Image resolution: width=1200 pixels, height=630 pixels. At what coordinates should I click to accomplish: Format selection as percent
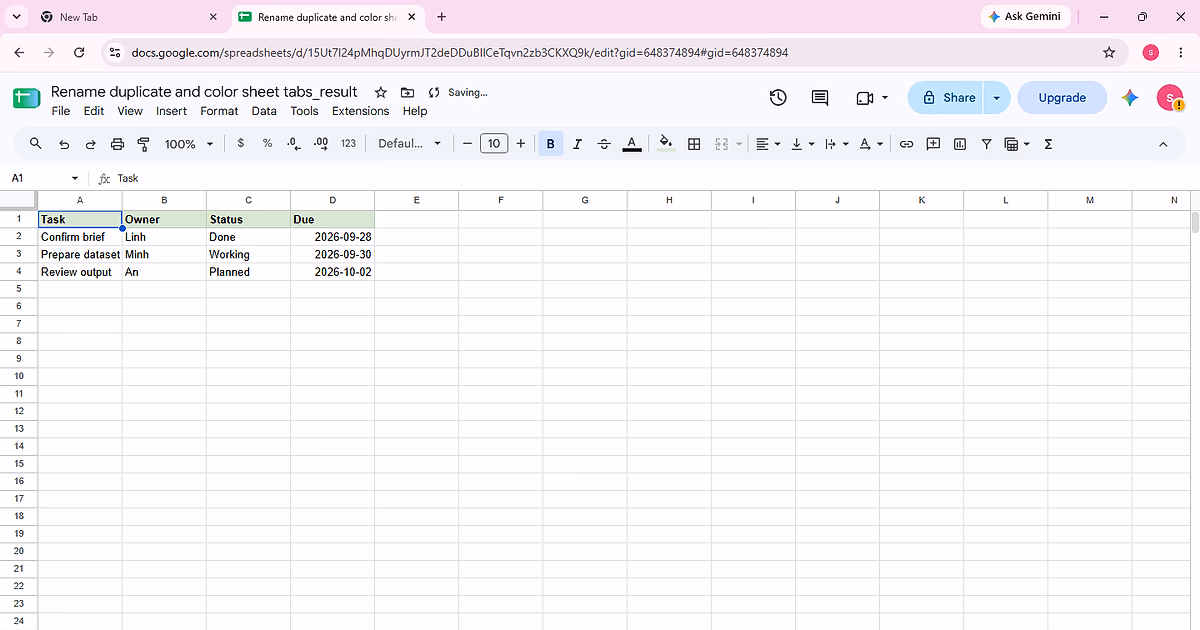267,144
